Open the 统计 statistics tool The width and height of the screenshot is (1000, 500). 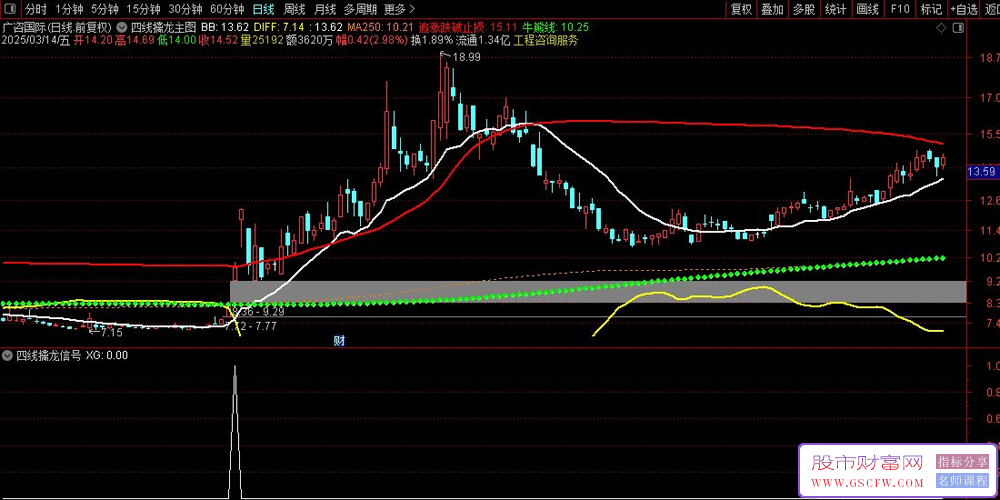coord(835,9)
